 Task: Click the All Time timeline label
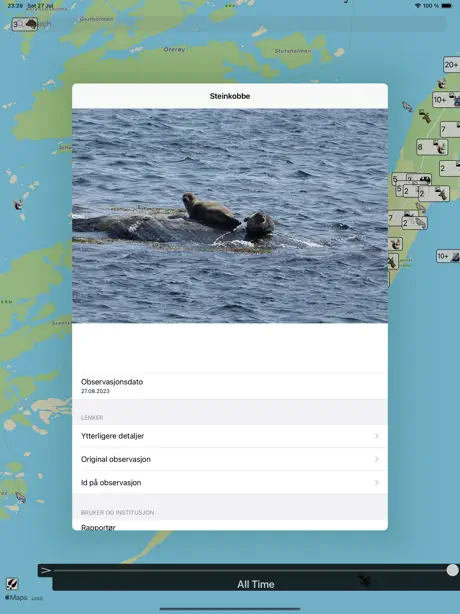(x=256, y=584)
